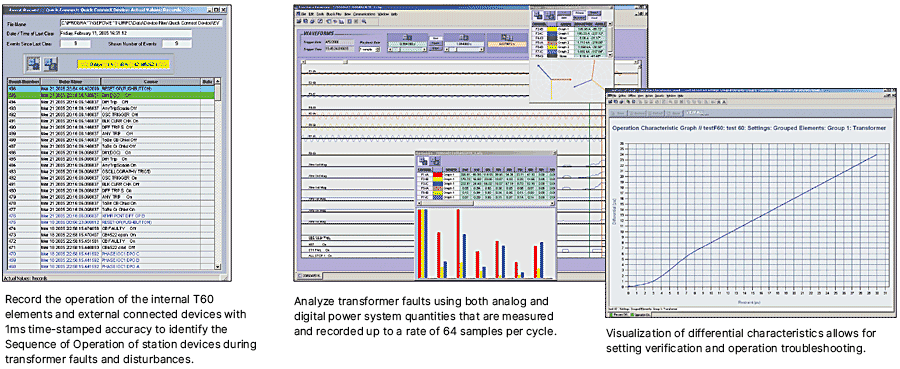The image size is (900, 369).
Task: Select event 474 with cause CBFAULTY On
Action: tap(111, 228)
